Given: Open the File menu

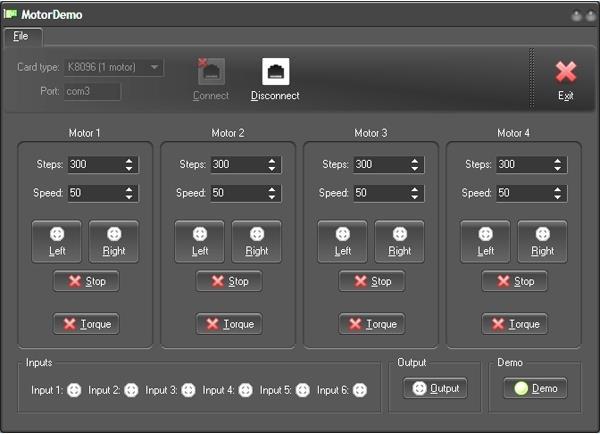Looking at the screenshot, I should coord(21,37).
